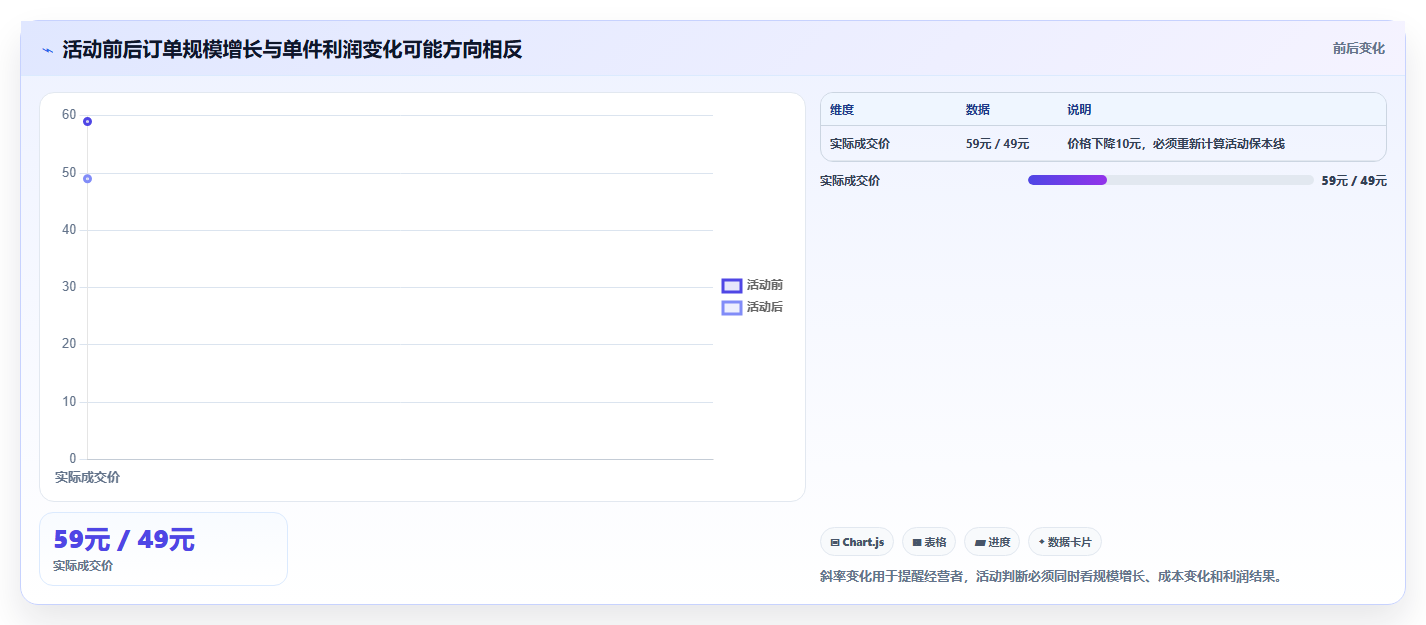Image resolution: width=1426 pixels, height=625 pixels.
Task: Click the 数据 column header
Action: coord(978,110)
